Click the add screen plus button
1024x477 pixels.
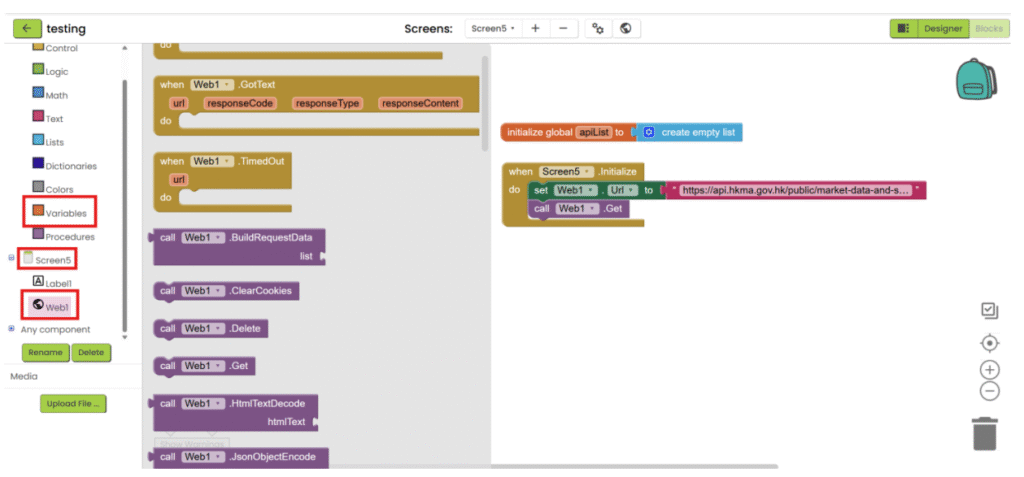tap(535, 29)
